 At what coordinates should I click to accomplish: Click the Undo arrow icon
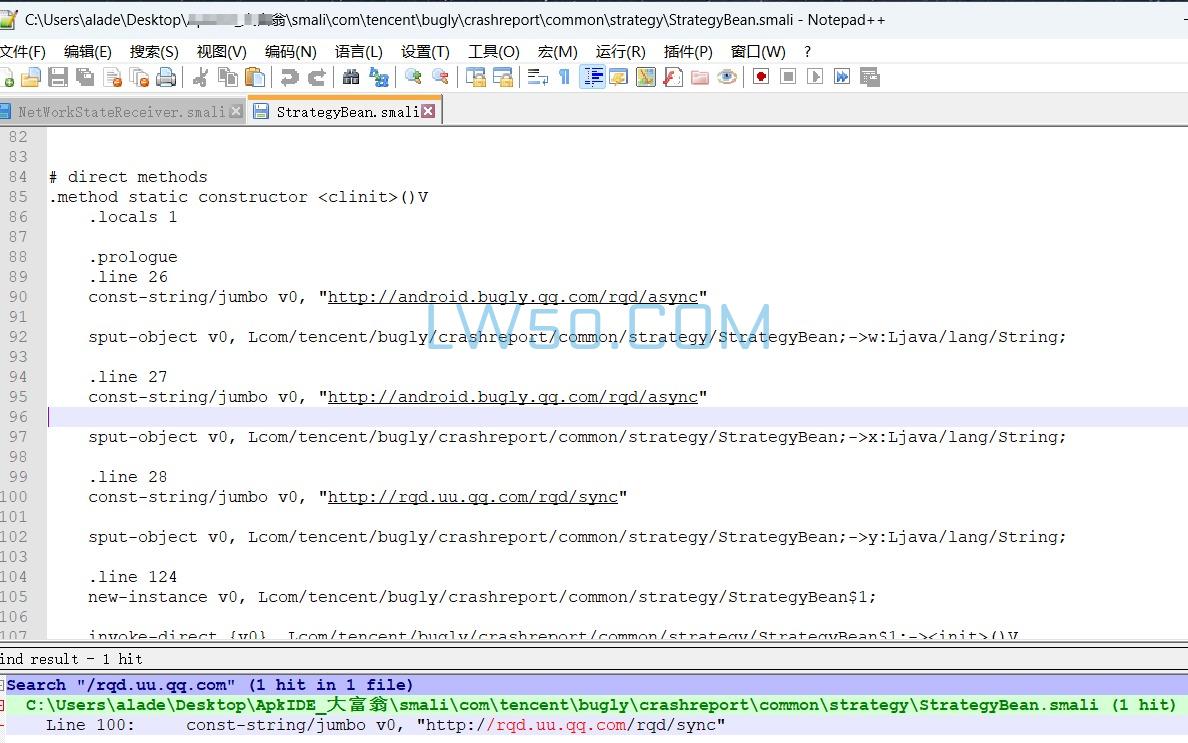(x=290, y=77)
